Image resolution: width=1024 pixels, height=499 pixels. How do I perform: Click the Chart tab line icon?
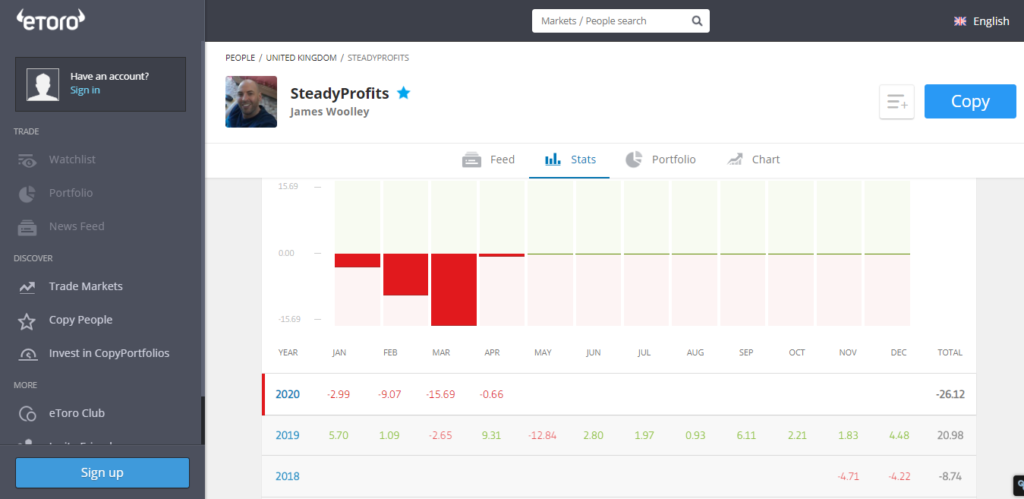coord(735,159)
